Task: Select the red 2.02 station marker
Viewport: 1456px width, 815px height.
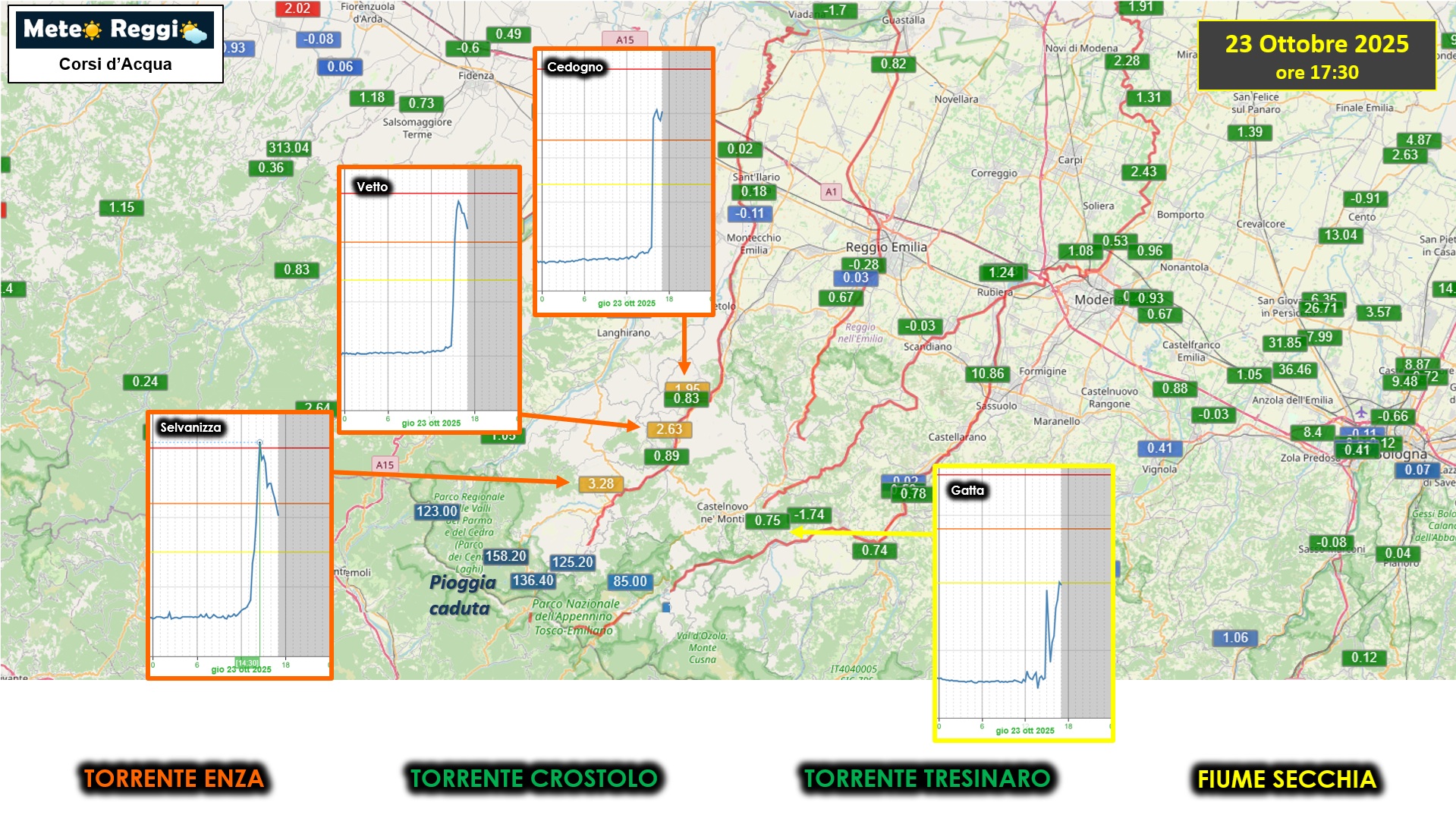Action: [297, 8]
